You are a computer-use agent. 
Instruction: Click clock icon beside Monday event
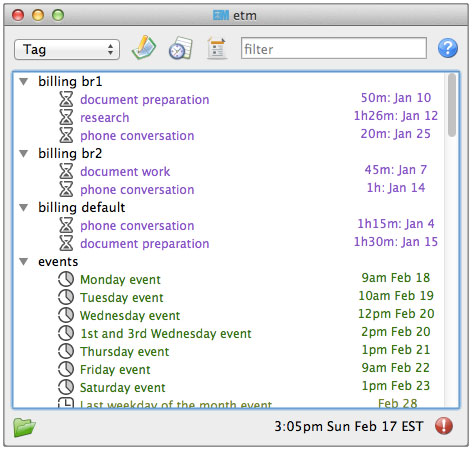pyautogui.click(x=66, y=279)
